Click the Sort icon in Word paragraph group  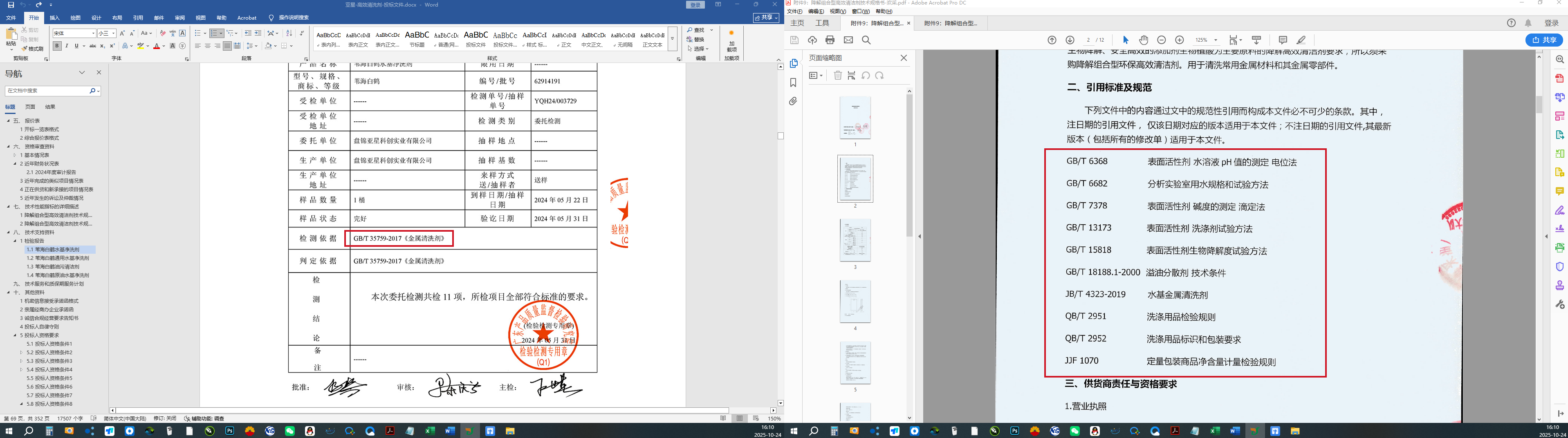(289, 34)
